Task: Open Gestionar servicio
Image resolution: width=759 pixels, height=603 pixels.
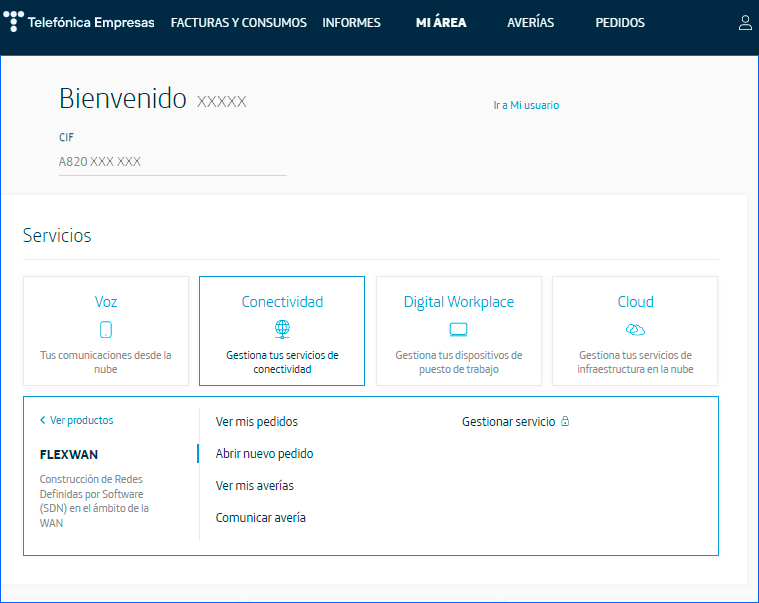Action: pos(508,422)
